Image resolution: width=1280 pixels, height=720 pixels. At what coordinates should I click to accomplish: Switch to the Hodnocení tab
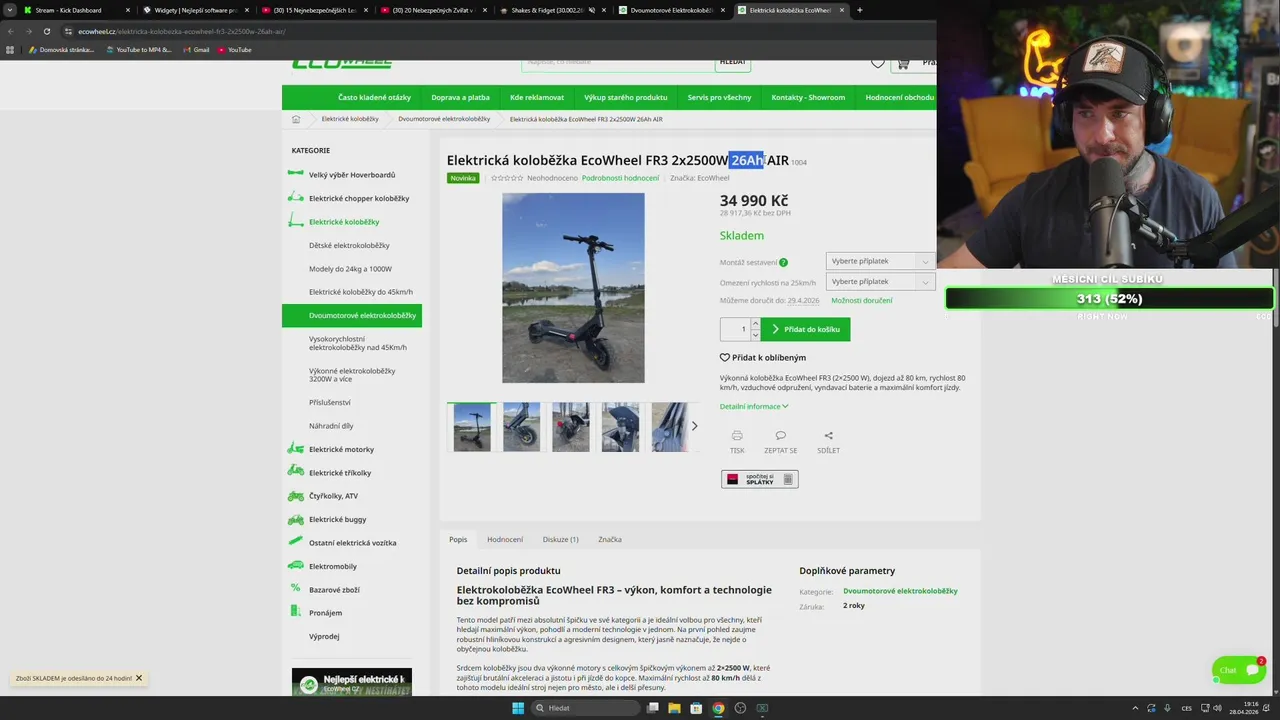(x=505, y=539)
